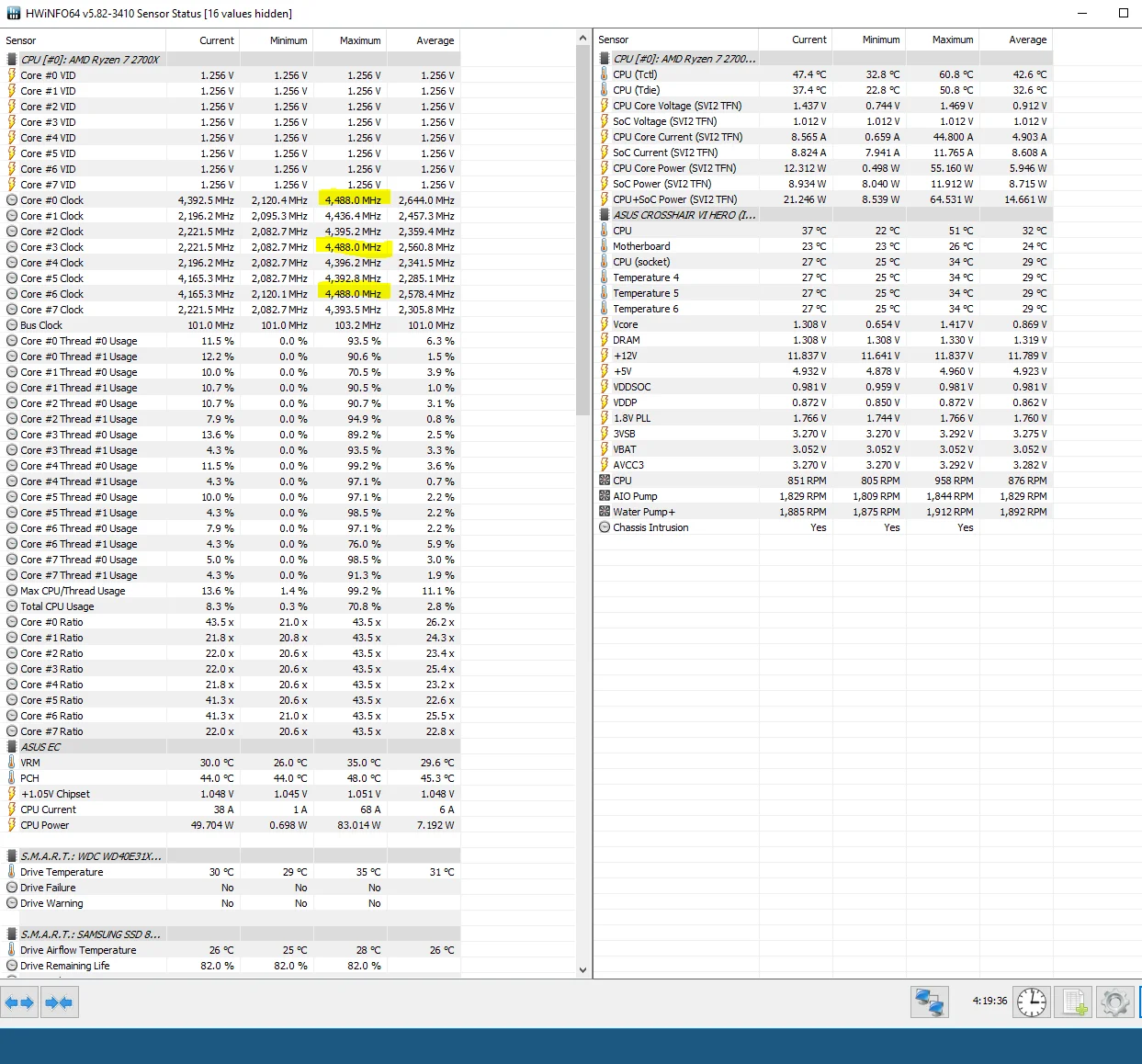Click the left panel Sensor column header

pos(83,40)
